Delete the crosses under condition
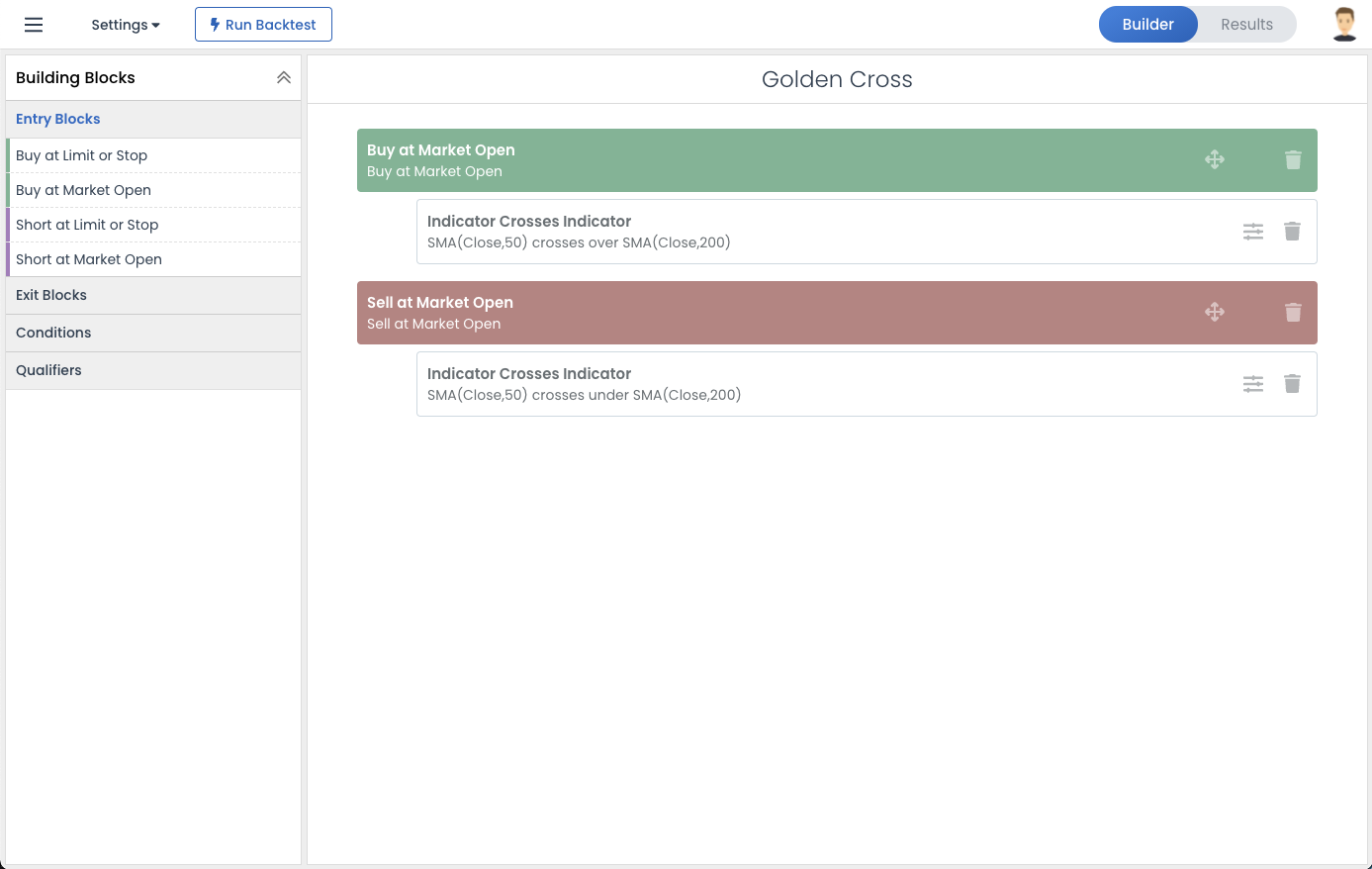1372x869 pixels. point(1292,384)
